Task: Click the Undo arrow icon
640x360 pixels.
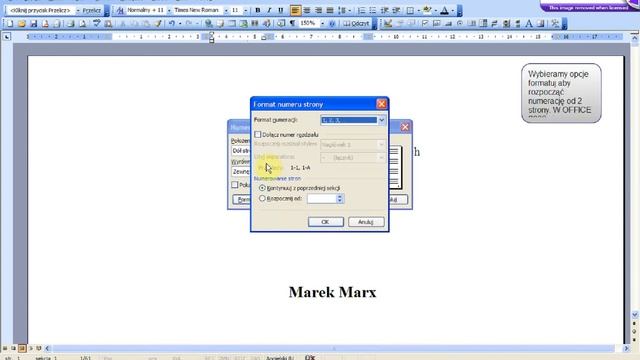Action: (x=172, y=24)
